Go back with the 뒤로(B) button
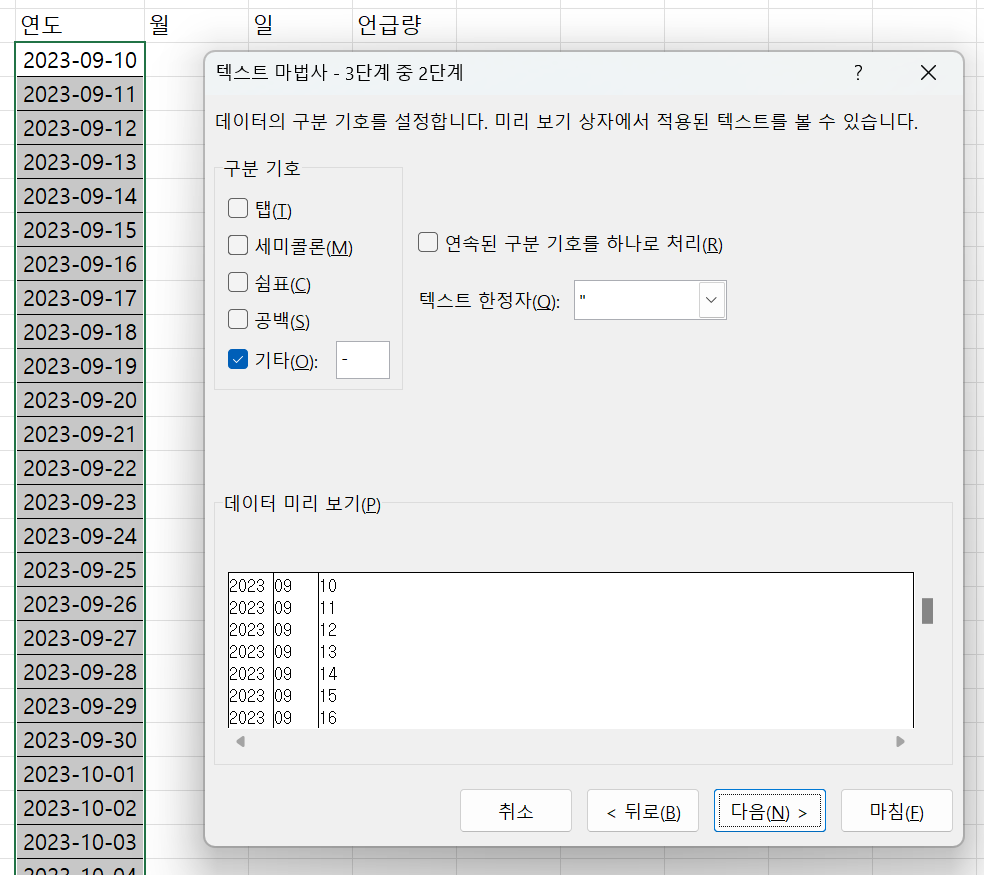 pos(643,811)
